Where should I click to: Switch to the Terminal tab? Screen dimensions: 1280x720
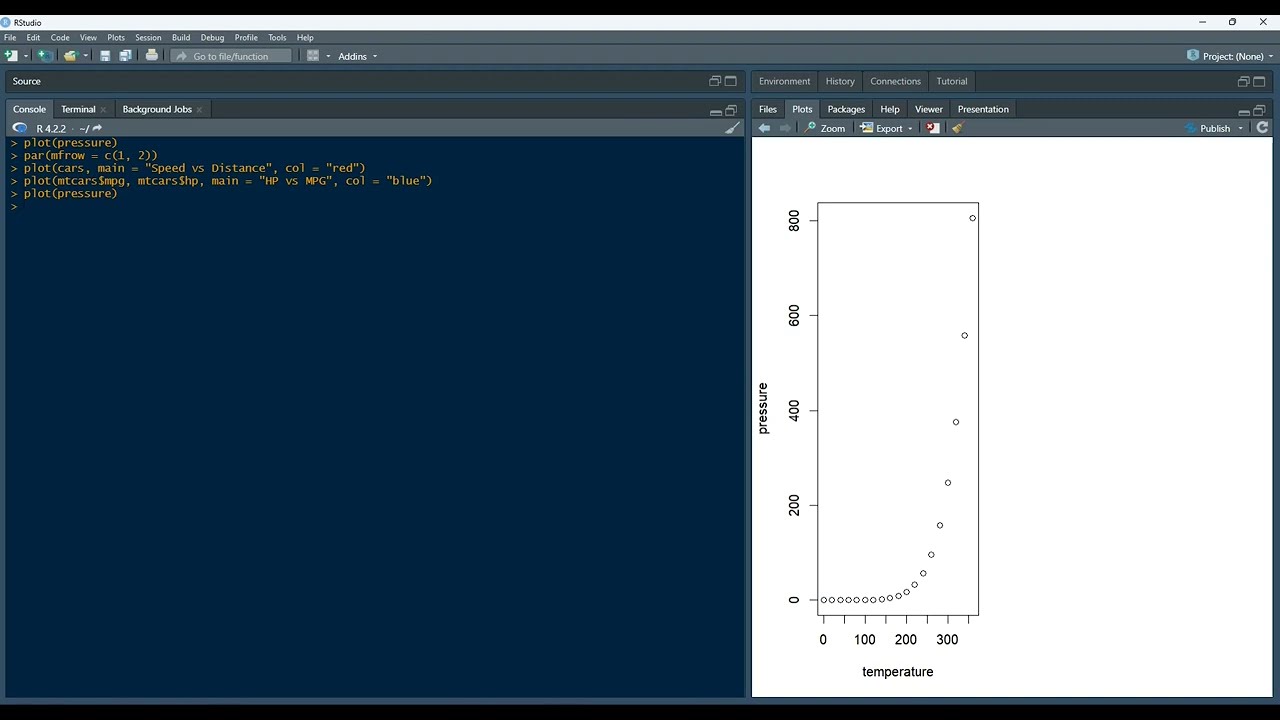click(78, 109)
